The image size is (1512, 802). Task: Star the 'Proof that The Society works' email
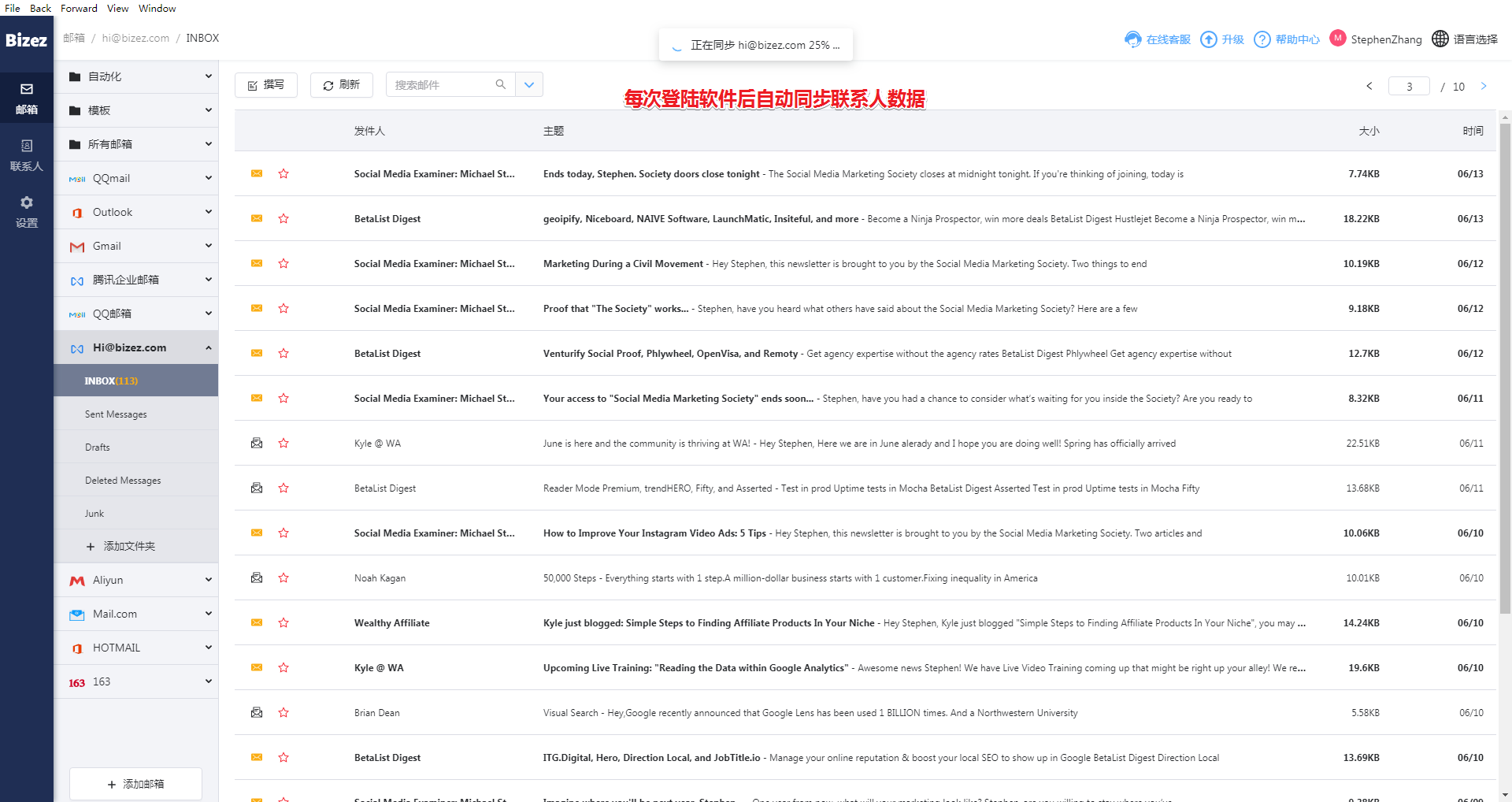pos(283,308)
